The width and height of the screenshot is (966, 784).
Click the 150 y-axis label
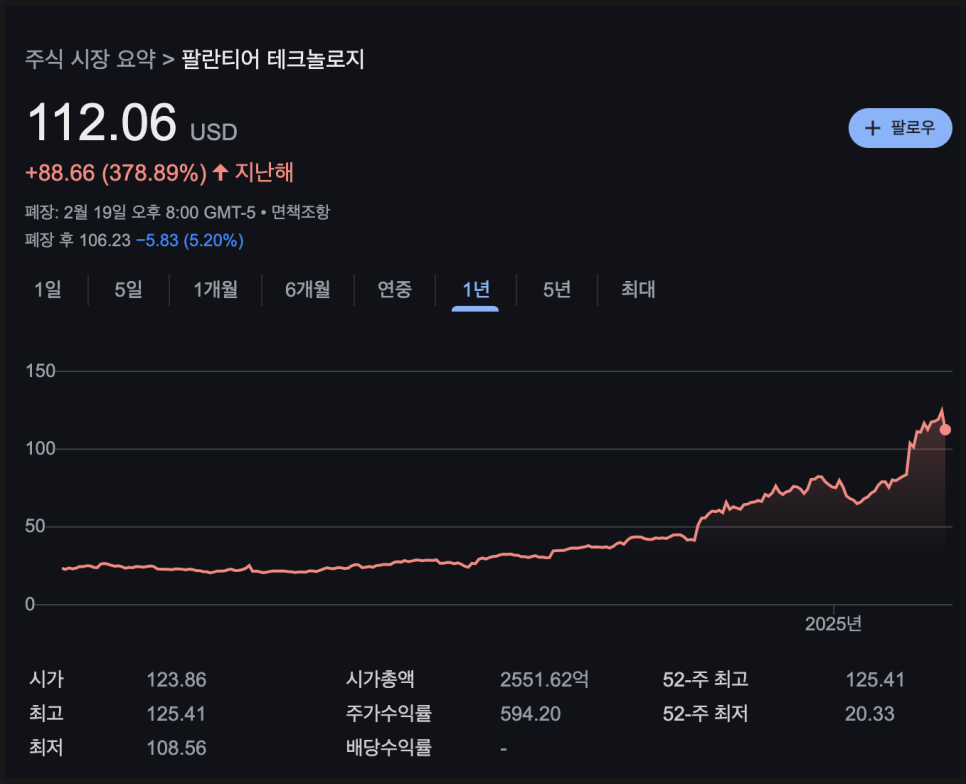click(x=41, y=371)
